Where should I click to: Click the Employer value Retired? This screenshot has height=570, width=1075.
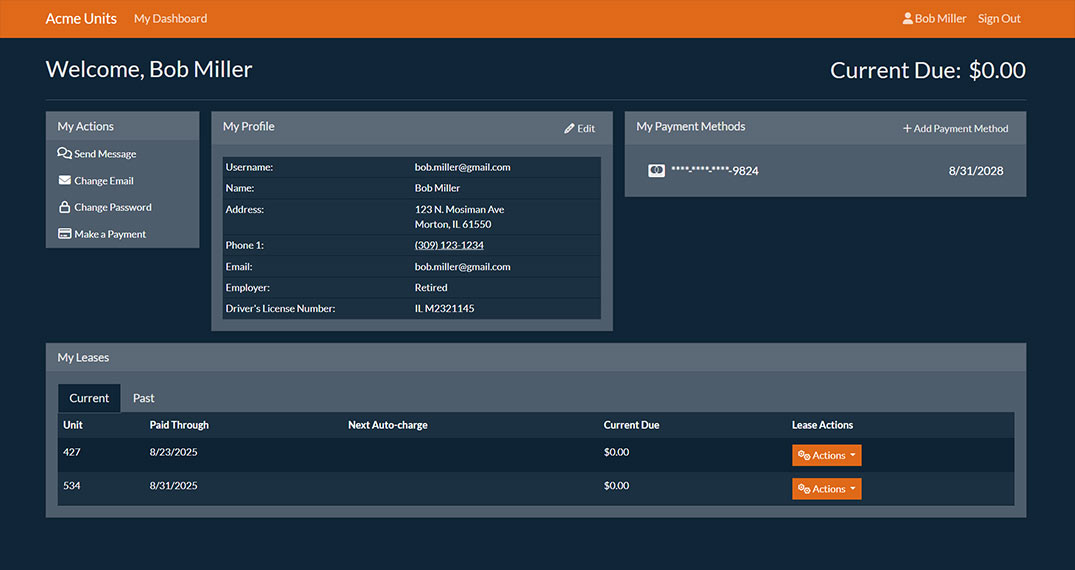(x=431, y=287)
